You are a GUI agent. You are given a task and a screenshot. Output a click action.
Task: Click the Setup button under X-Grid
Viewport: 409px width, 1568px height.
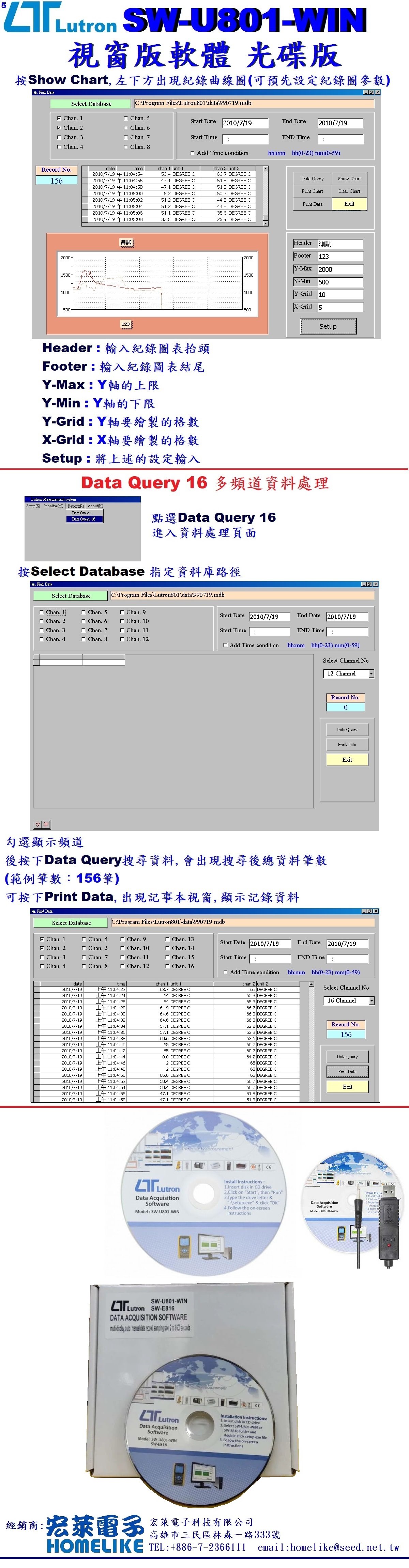pyautogui.click(x=328, y=326)
